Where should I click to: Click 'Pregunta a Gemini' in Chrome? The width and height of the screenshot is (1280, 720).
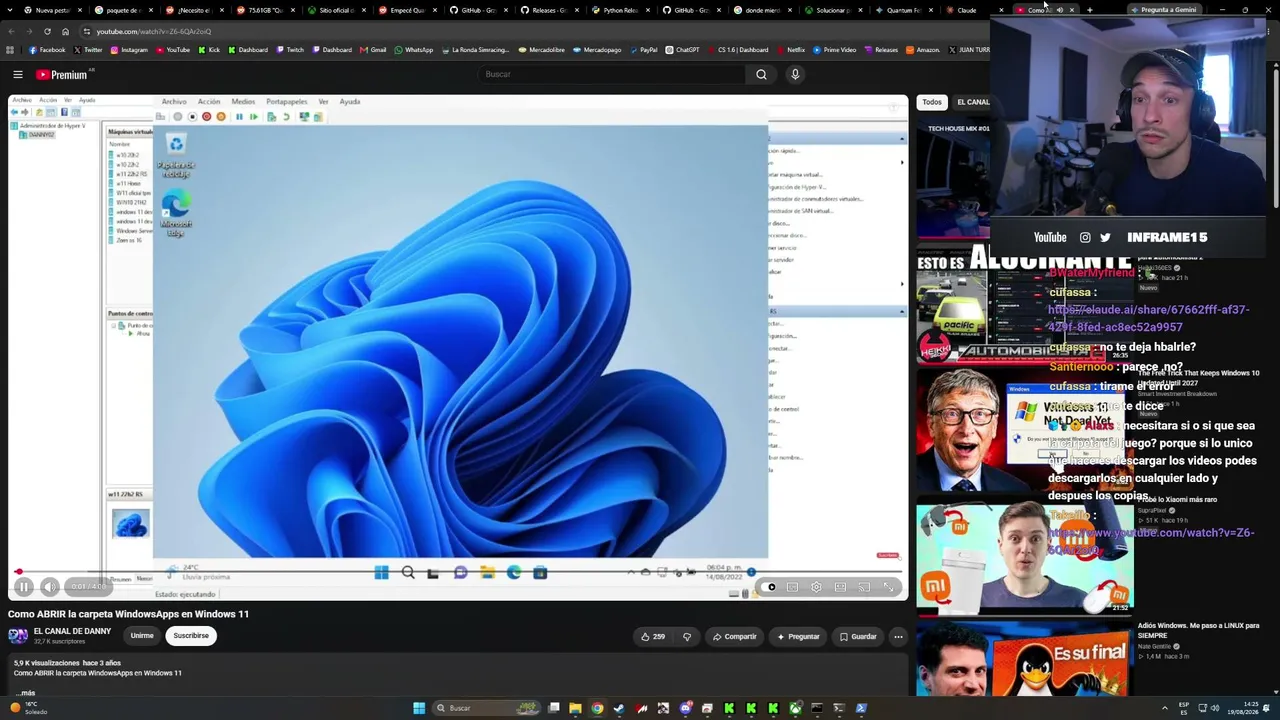pyautogui.click(x=1162, y=10)
